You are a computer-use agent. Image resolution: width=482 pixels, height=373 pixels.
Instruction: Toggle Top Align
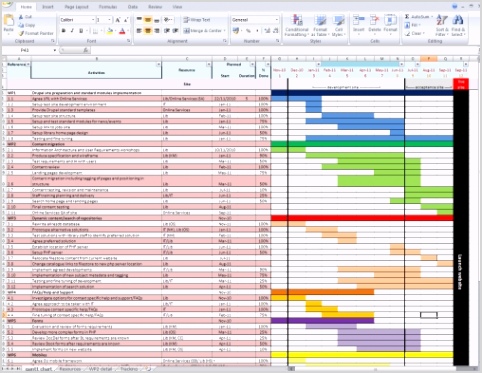tap(139, 20)
